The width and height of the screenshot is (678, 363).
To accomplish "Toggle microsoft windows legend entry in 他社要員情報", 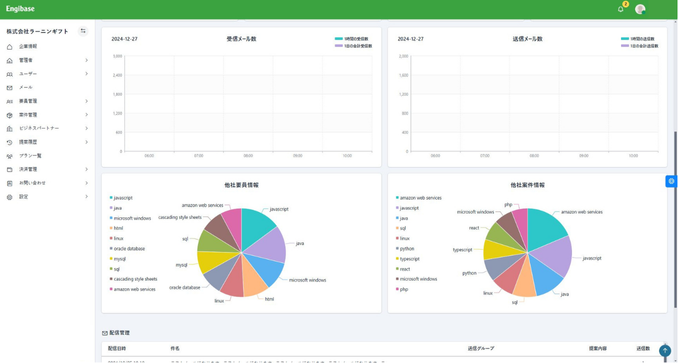I will [130, 218].
